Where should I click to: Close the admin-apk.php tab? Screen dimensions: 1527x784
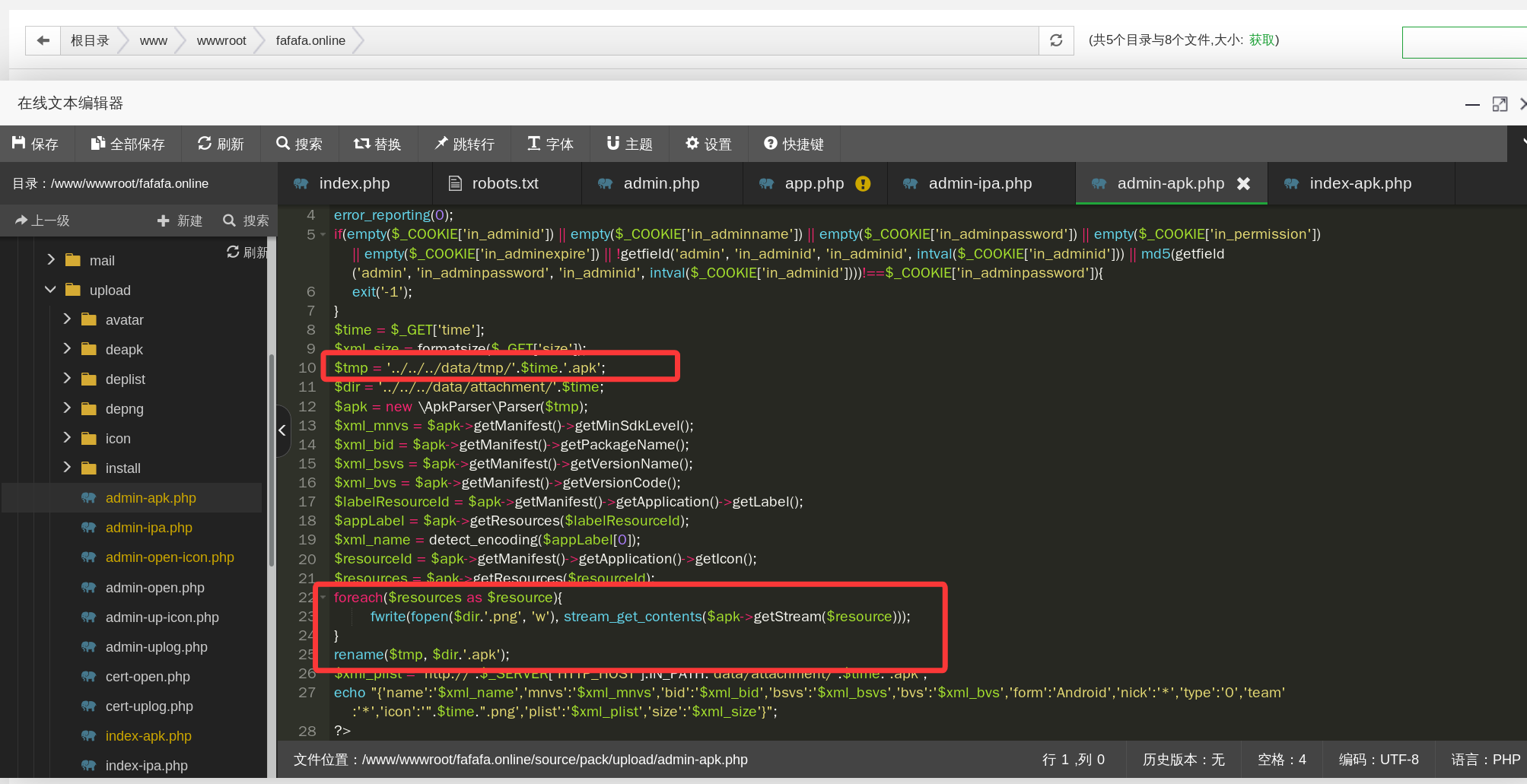point(1243,183)
